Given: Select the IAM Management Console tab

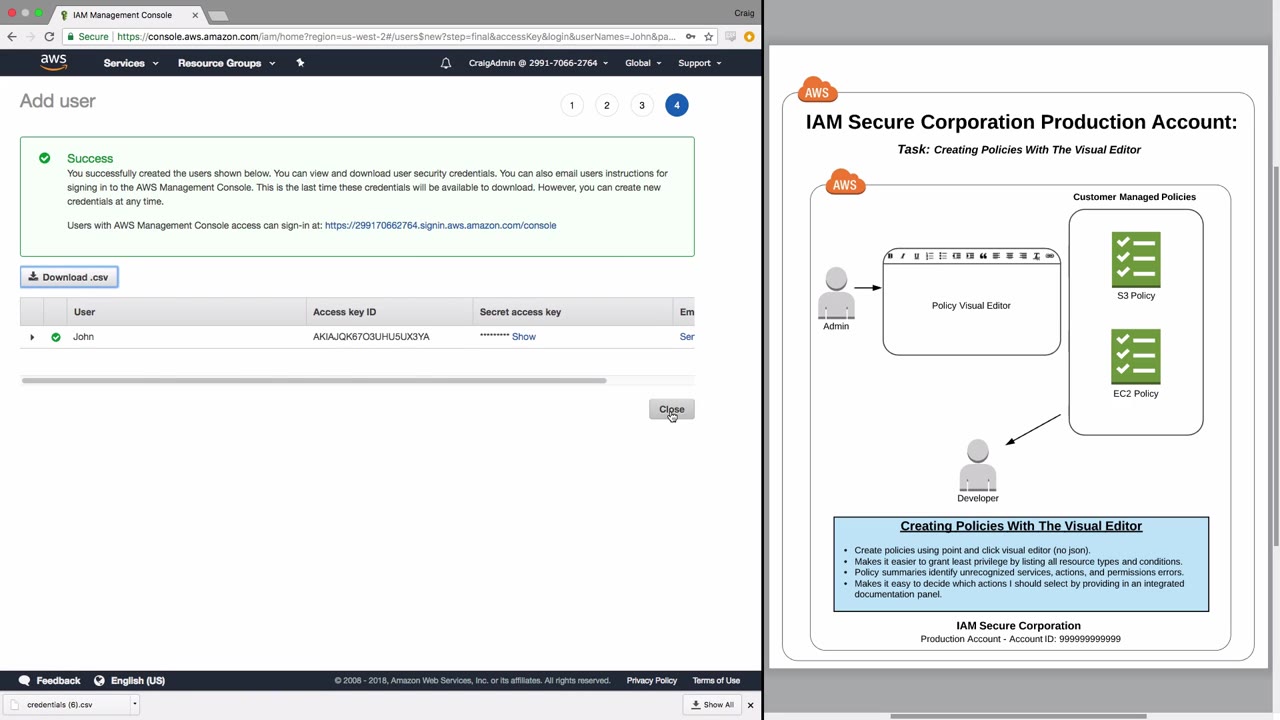Looking at the screenshot, I should [x=127, y=15].
